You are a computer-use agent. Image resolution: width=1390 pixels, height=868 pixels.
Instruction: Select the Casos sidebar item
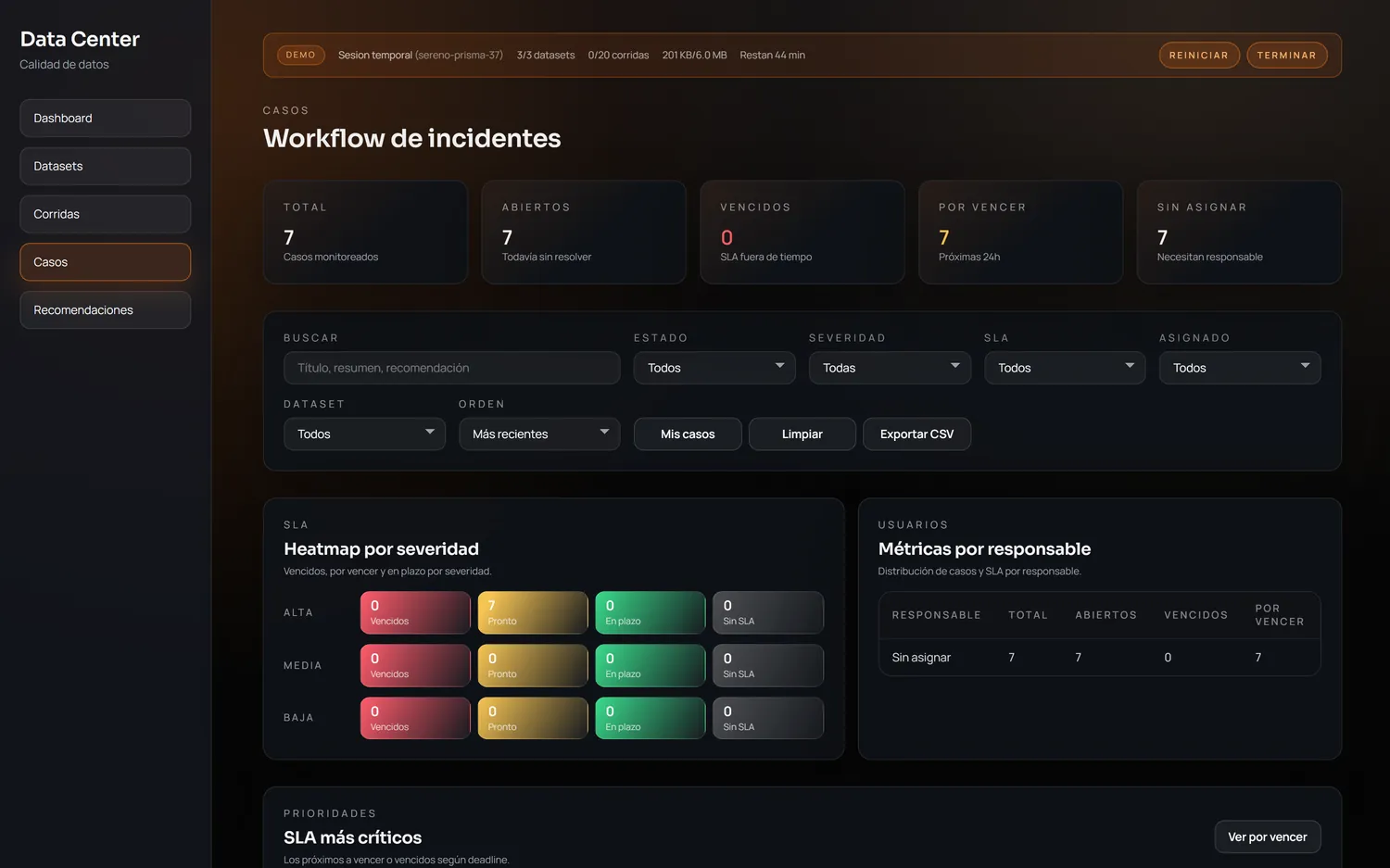pyautogui.click(x=105, y=262)
